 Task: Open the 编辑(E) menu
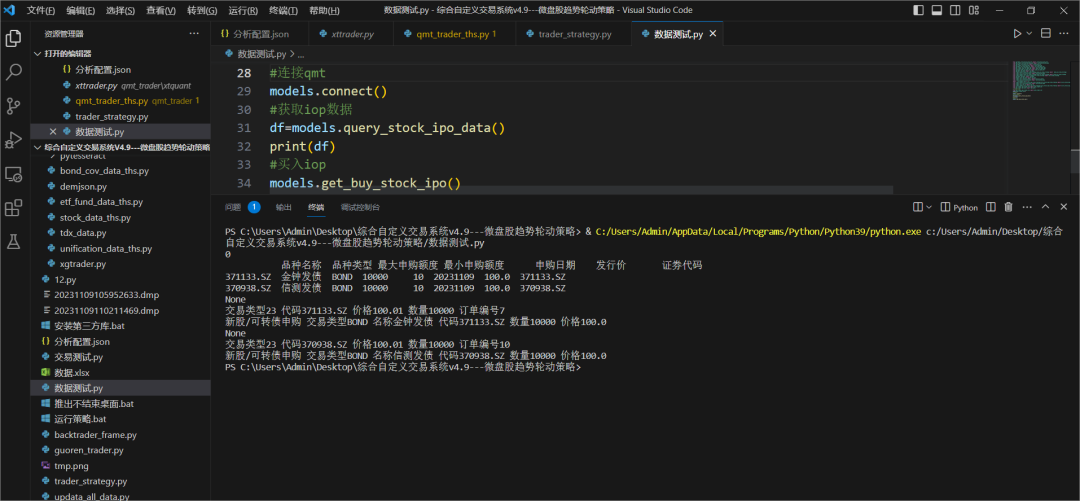[x=81, y=11]
